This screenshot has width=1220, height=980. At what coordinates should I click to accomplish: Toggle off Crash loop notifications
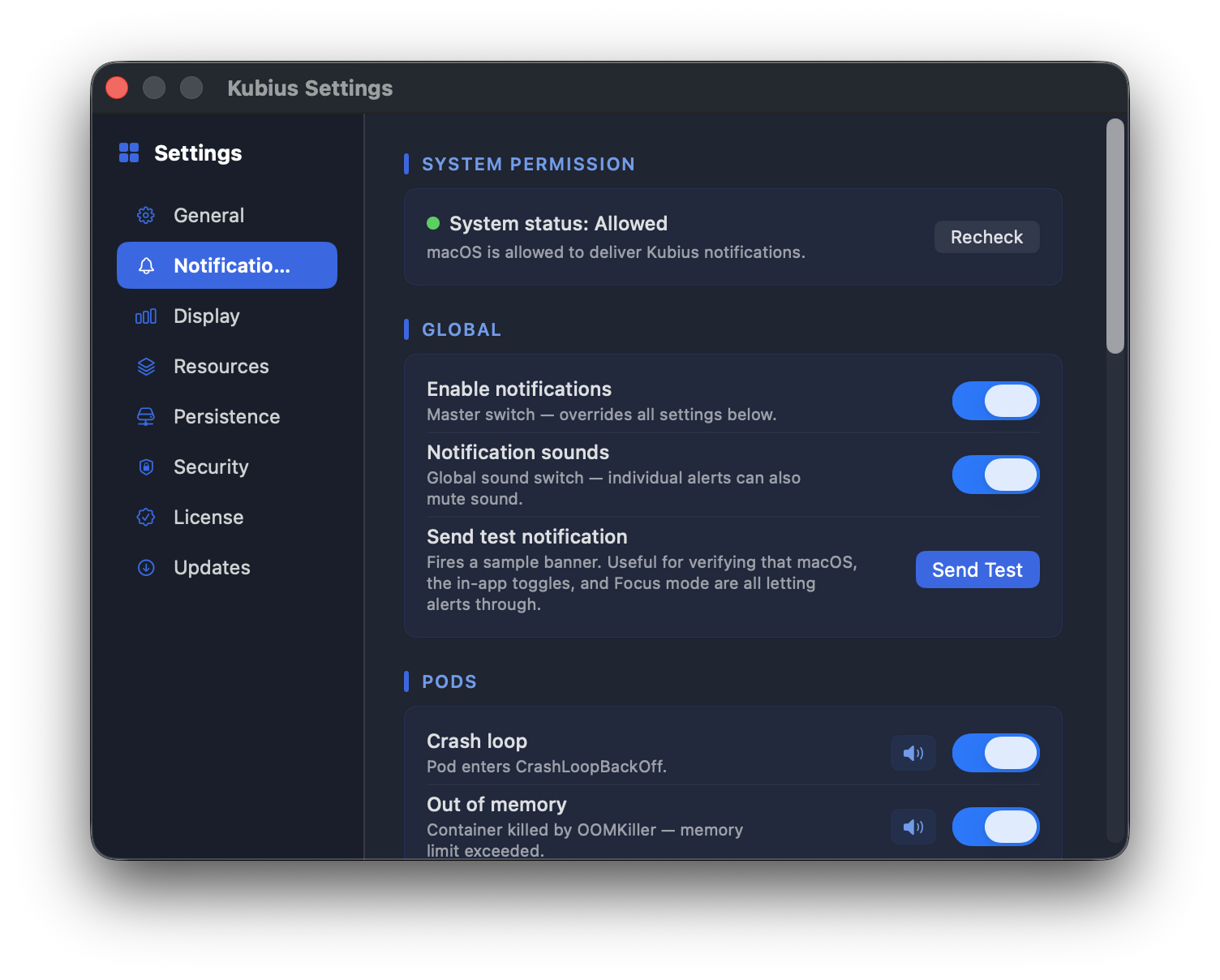pyautogui.click(x=996, y=753)
